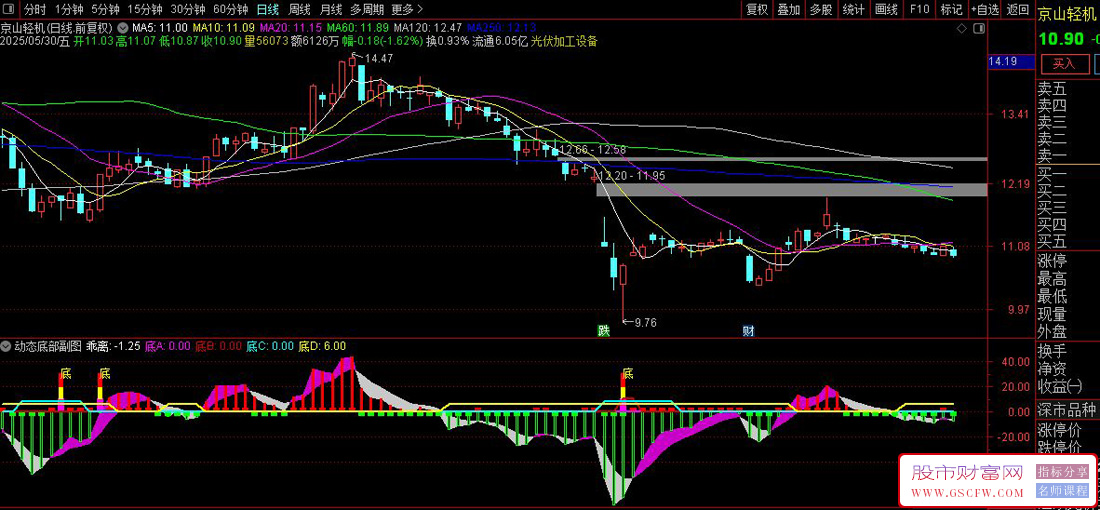The image size is (1100, 510).
Task: Click the 跌 event marker below the chart
Action: (603, 330)
